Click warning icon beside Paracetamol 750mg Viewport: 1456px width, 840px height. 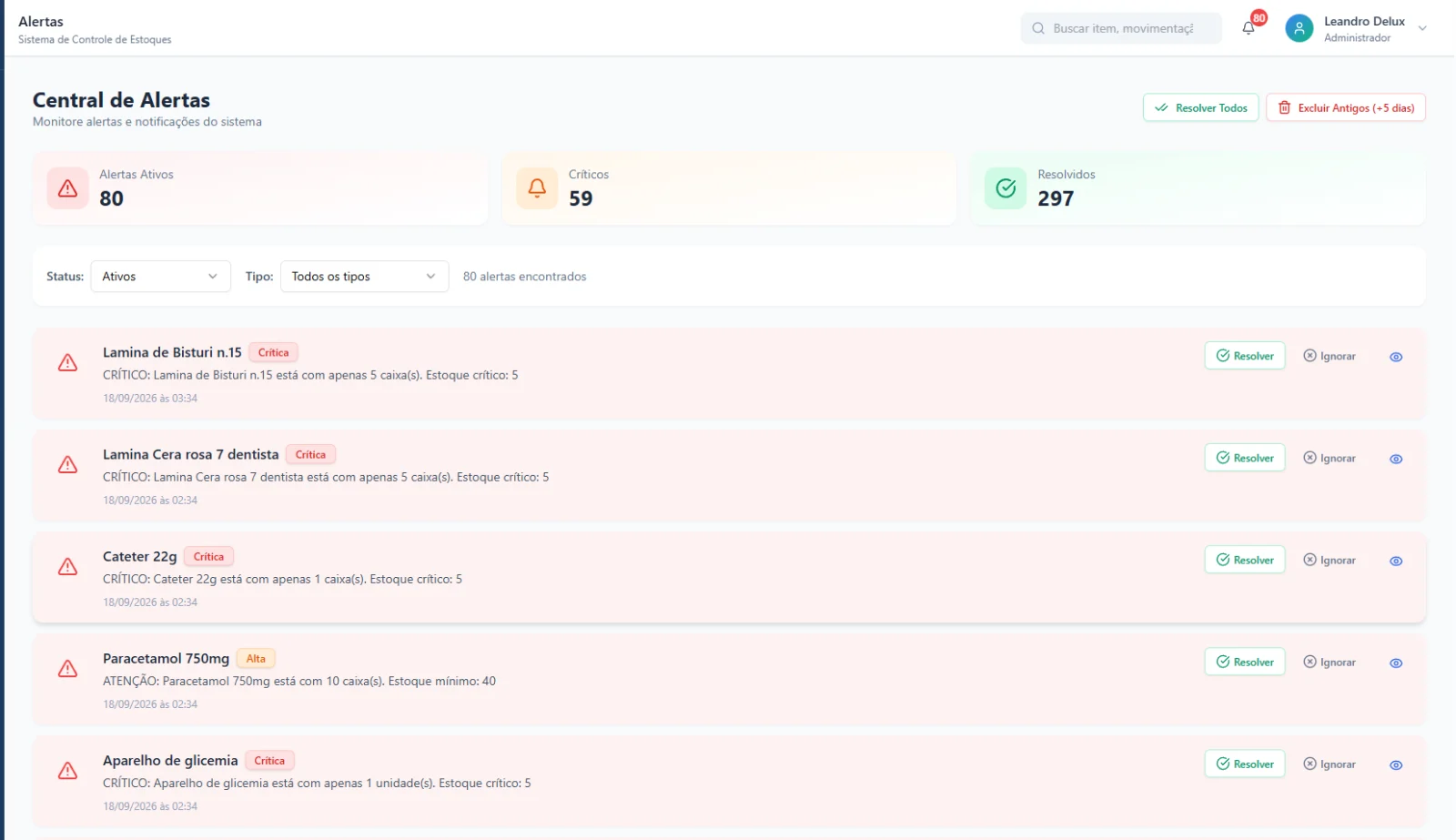point(67,669)
